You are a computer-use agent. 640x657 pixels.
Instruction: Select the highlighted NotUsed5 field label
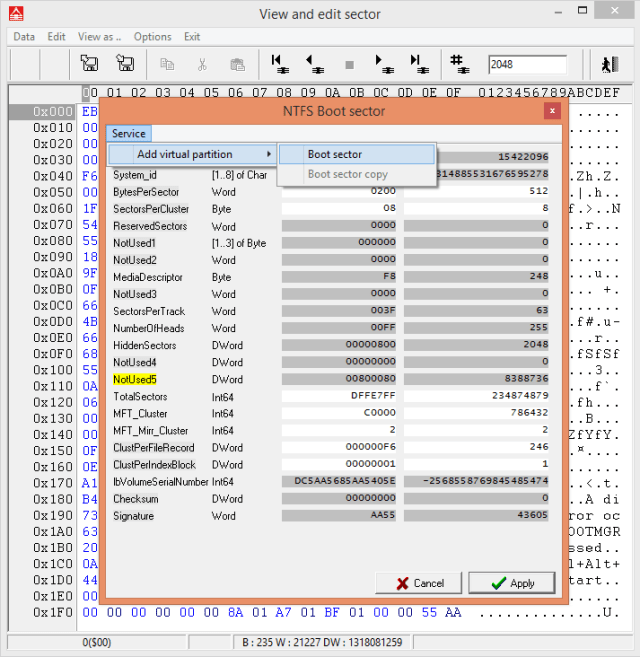click(135, 380)
